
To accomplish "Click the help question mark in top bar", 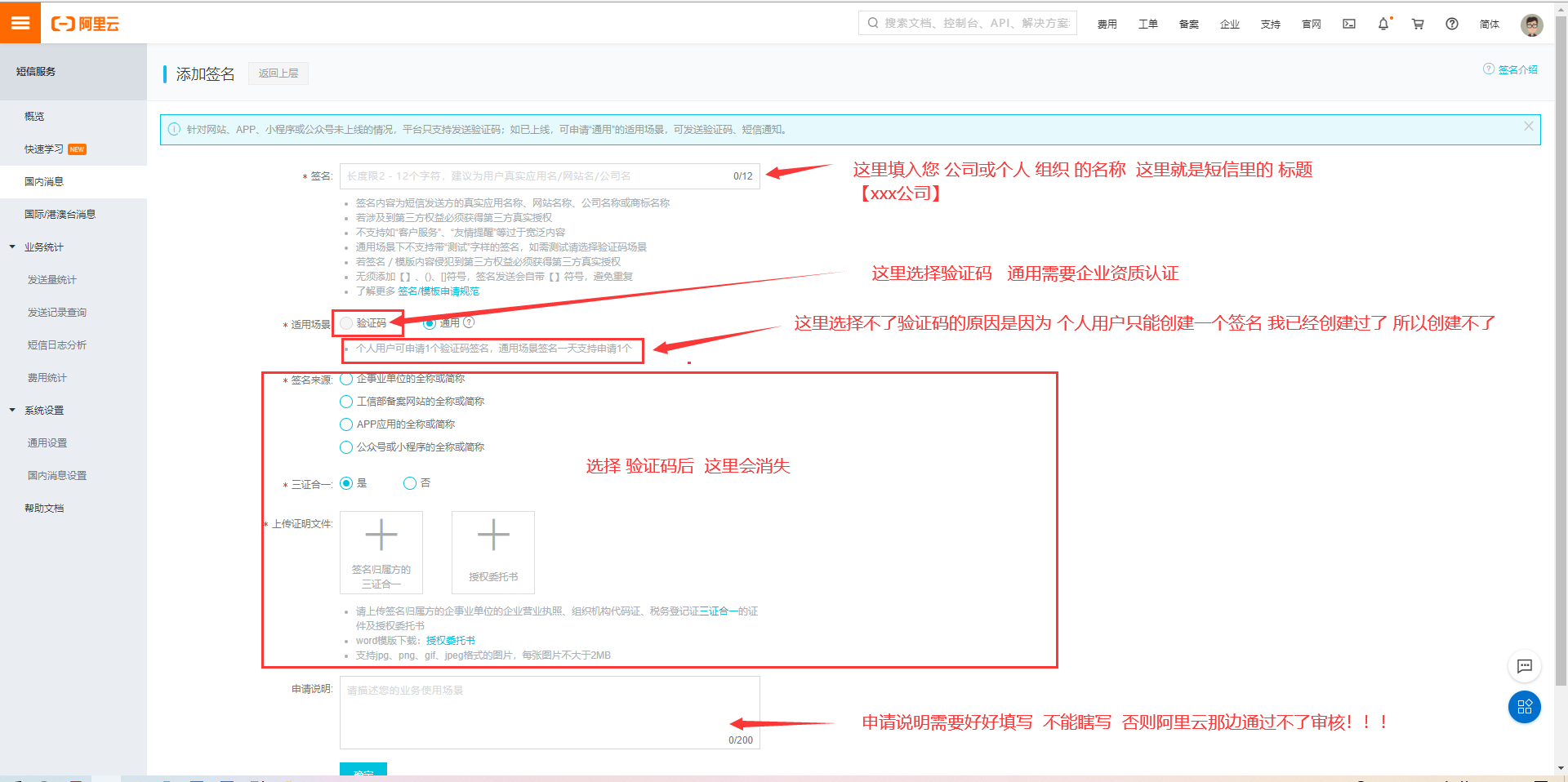I will [1452, 24].
